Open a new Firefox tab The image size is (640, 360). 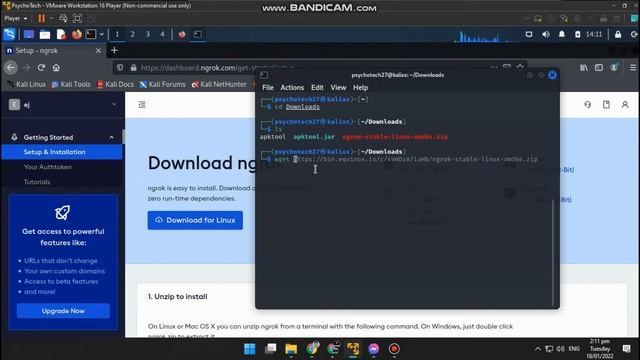click(114, 51)
